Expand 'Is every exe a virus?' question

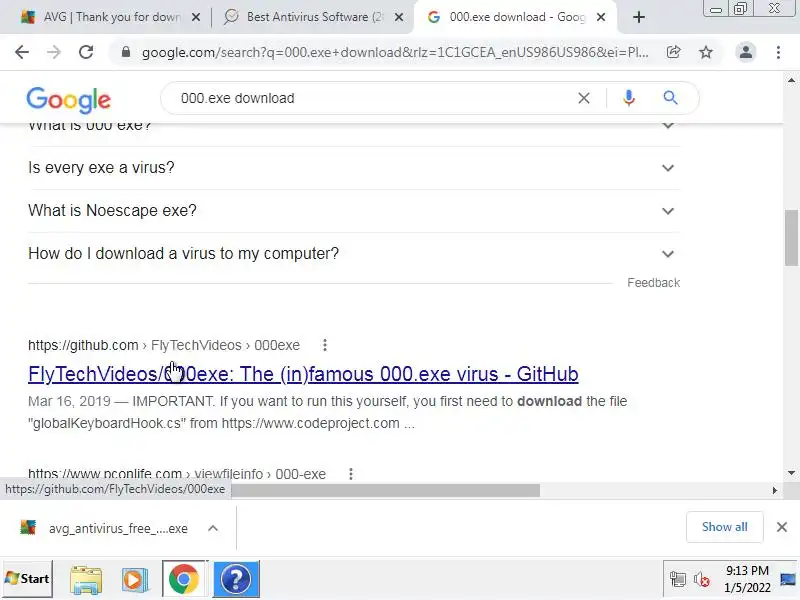(354, 168)
